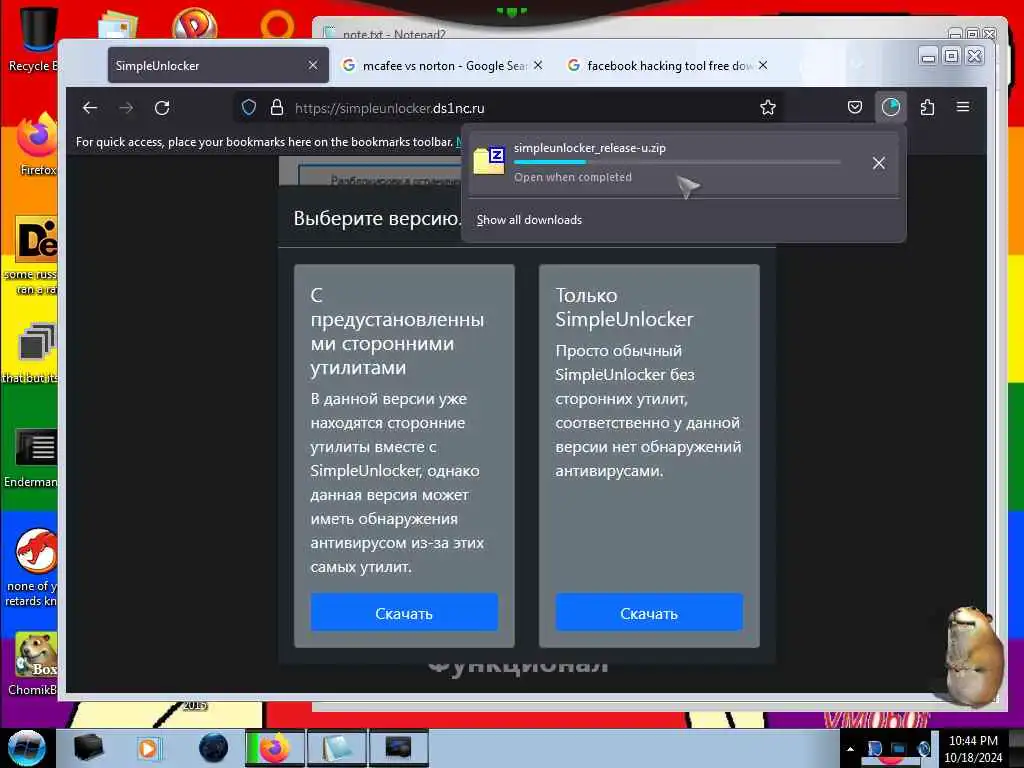
Task: Open the Recycle Bin desktop icon
Action: pyautogui.click(x=36, y=39)
